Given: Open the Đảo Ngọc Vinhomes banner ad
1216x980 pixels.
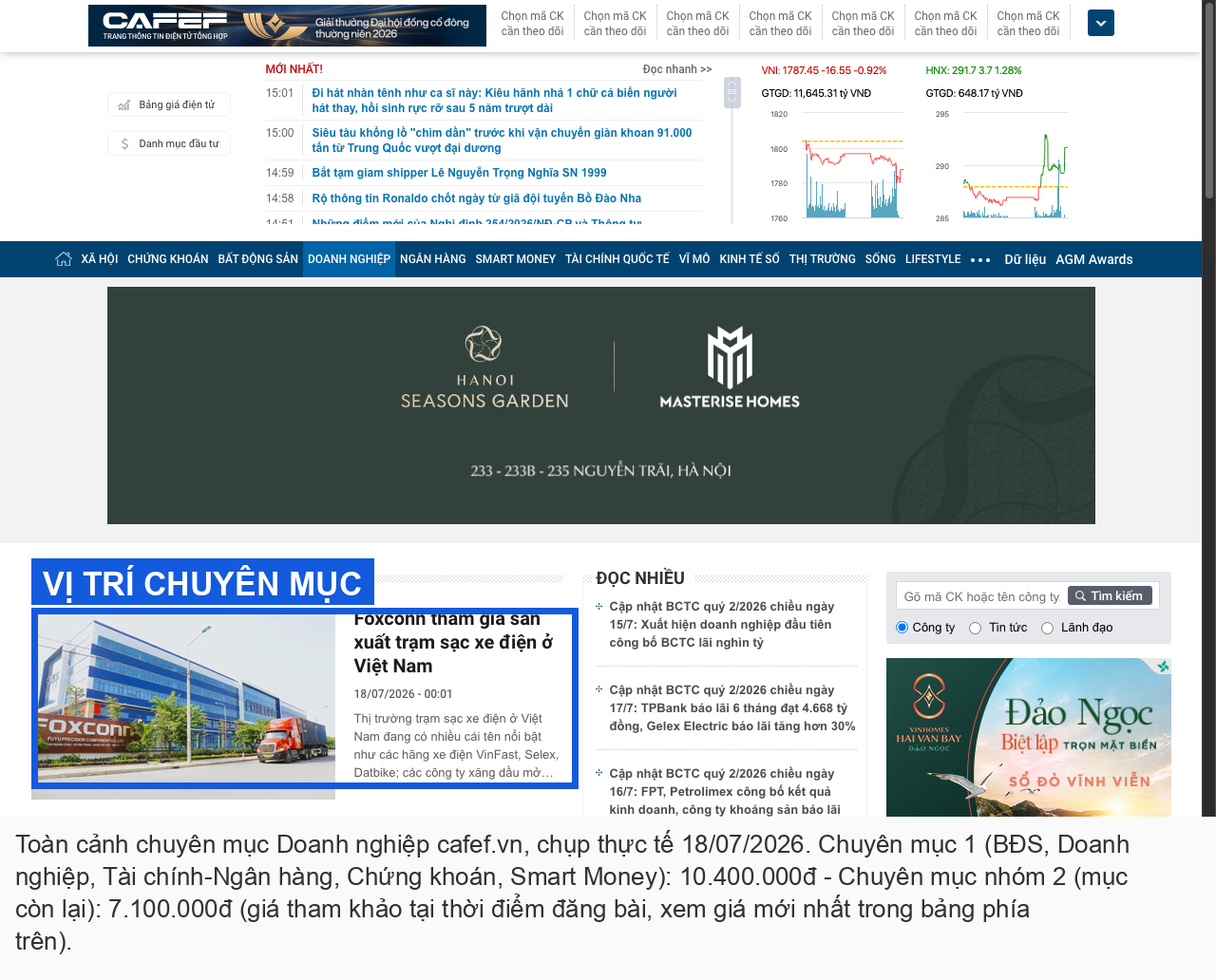Looking at the screenshot, I should point(1029,738).
